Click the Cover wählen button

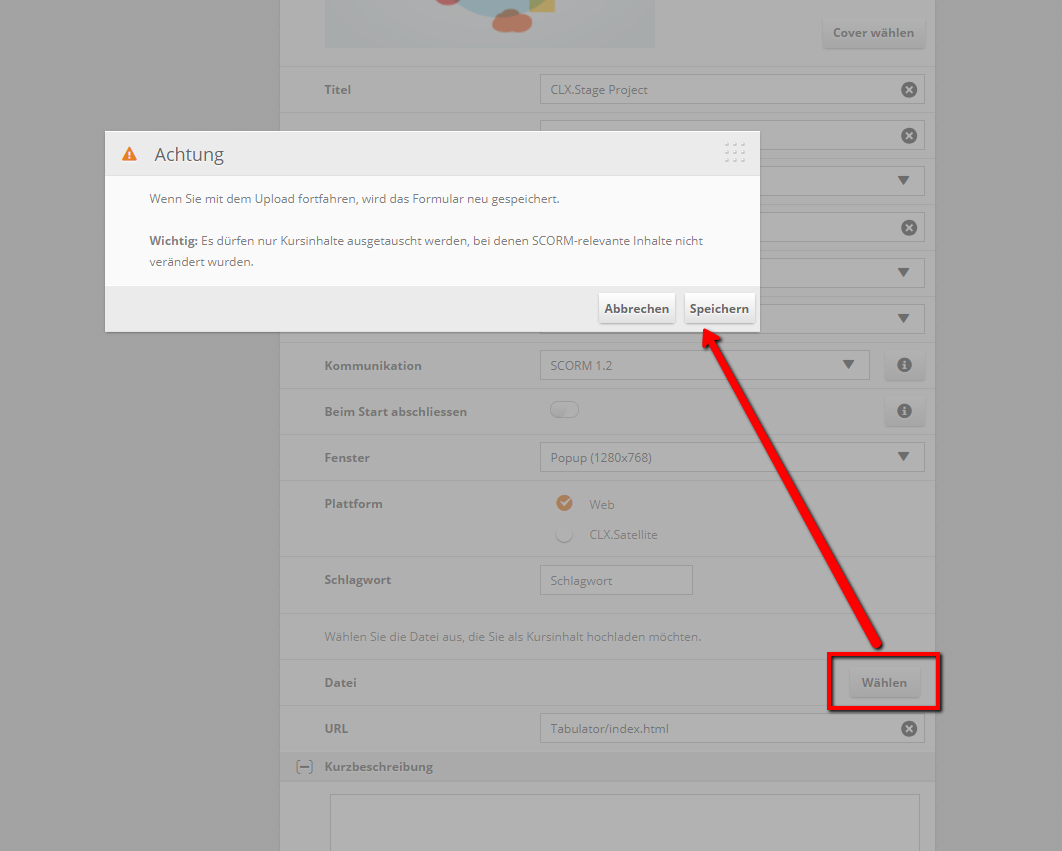873,33
